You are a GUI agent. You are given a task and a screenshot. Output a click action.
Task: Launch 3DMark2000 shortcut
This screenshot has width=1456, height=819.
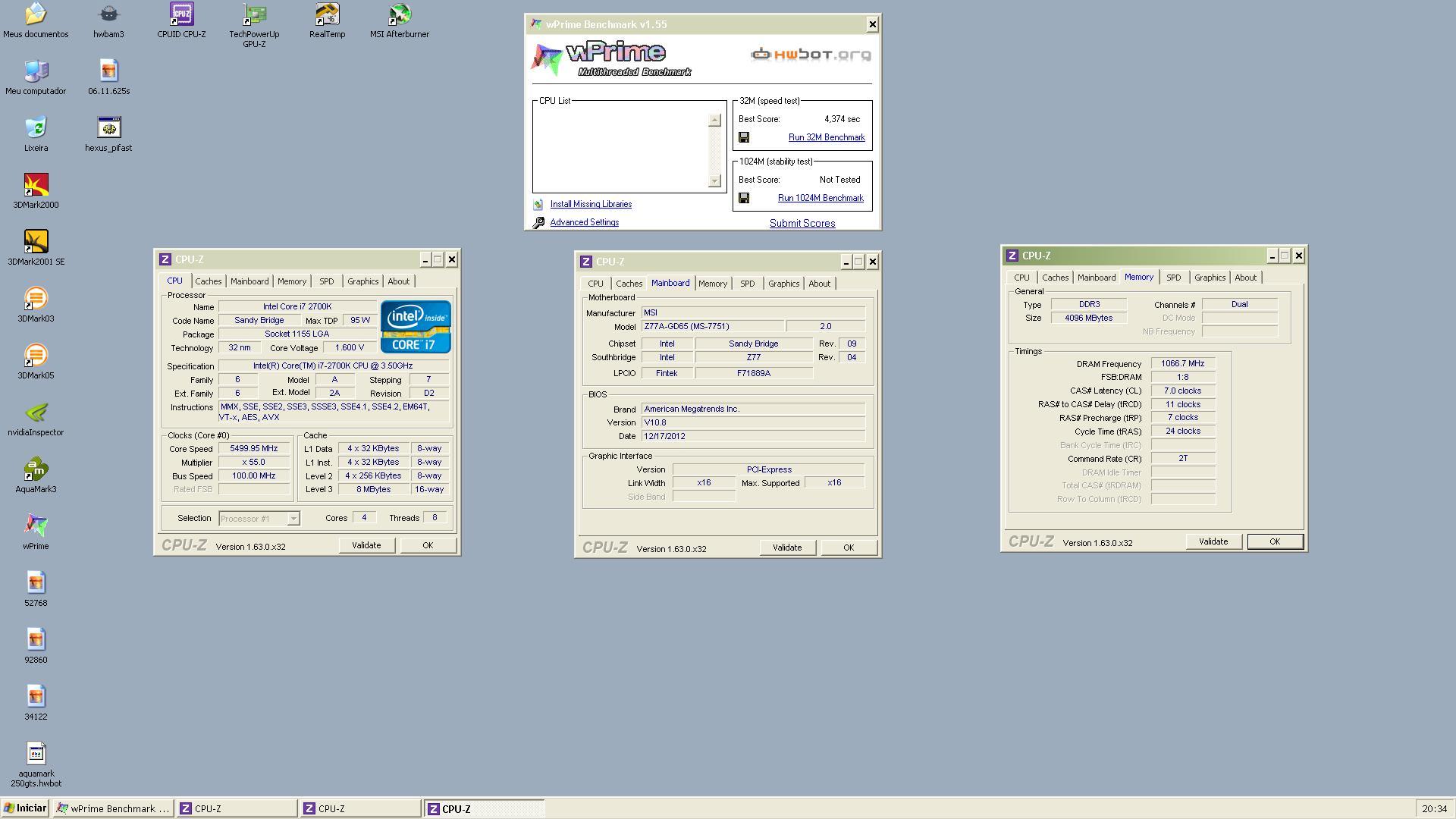(36, 191)
